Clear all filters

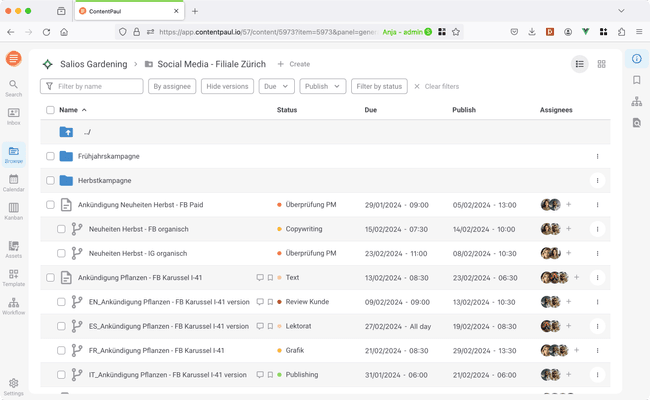(437, 86)
